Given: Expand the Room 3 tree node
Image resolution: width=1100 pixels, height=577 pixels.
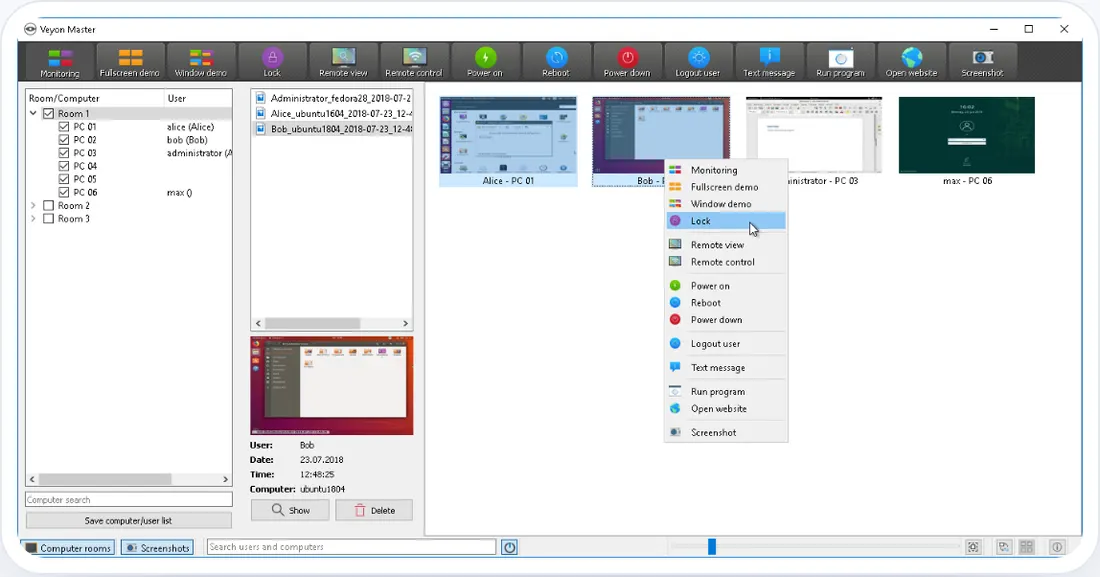Looking at the screenshot, I should tap(33, 219).
